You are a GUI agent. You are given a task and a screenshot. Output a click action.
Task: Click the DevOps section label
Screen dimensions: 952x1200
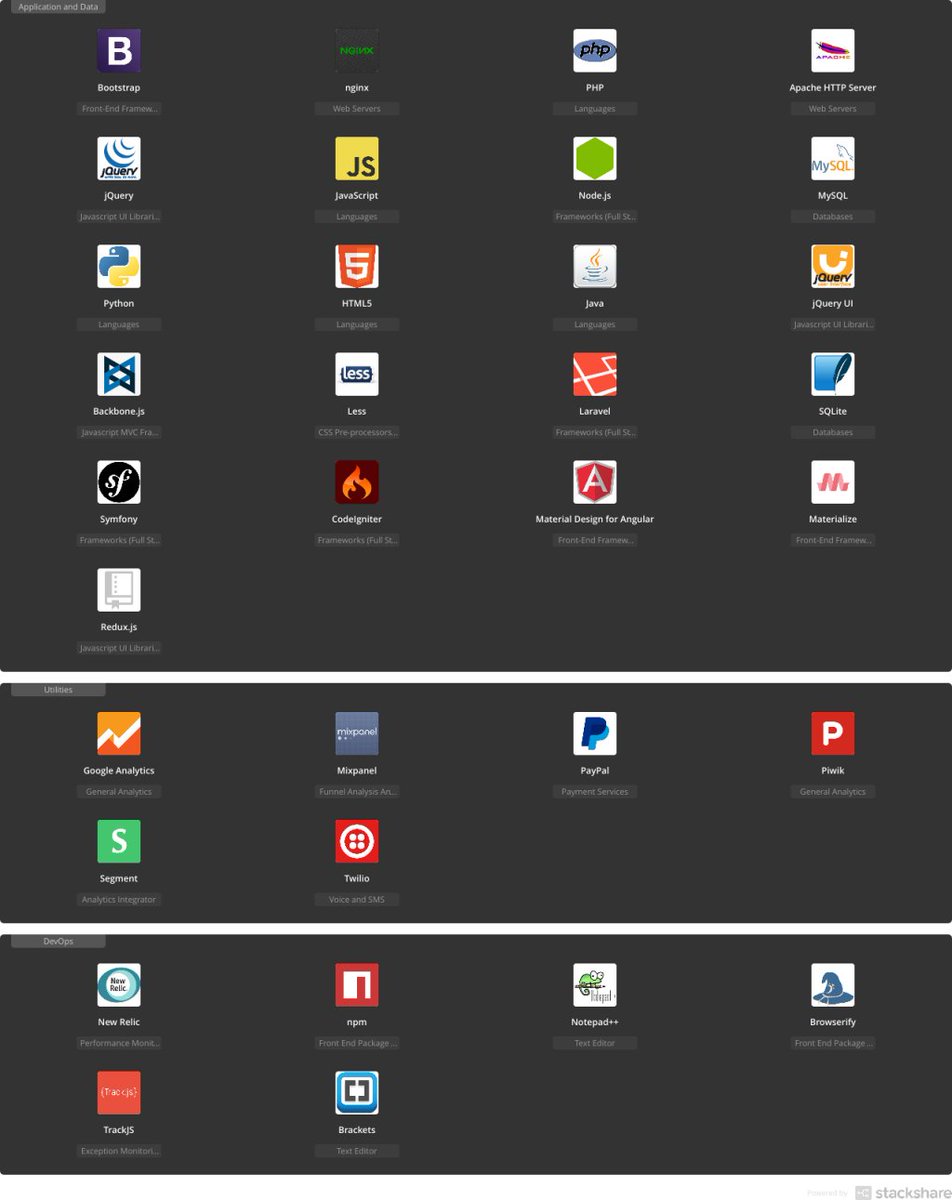57,940
